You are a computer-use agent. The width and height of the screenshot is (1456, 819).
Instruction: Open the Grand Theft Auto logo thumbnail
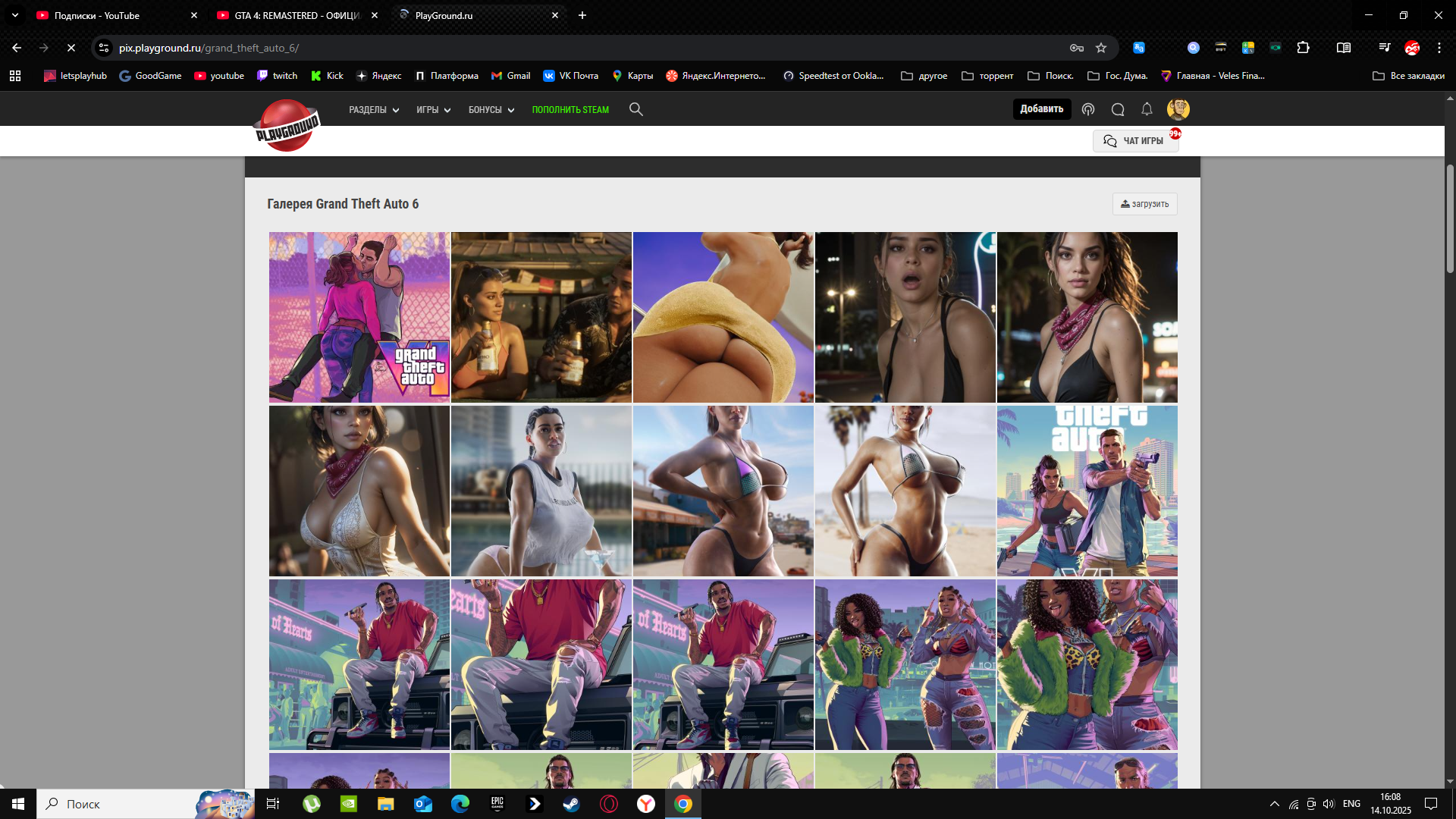point(359,317)
